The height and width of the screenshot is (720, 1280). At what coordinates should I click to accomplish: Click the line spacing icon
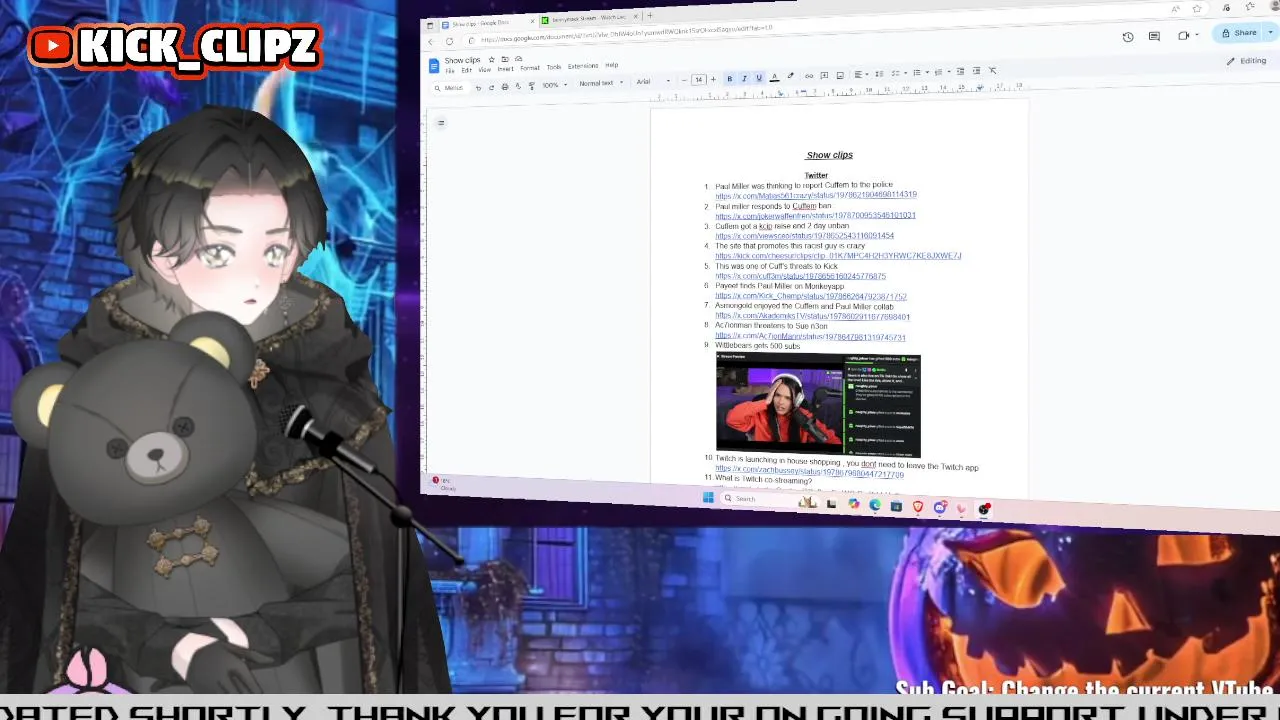(x=879, y=74)
